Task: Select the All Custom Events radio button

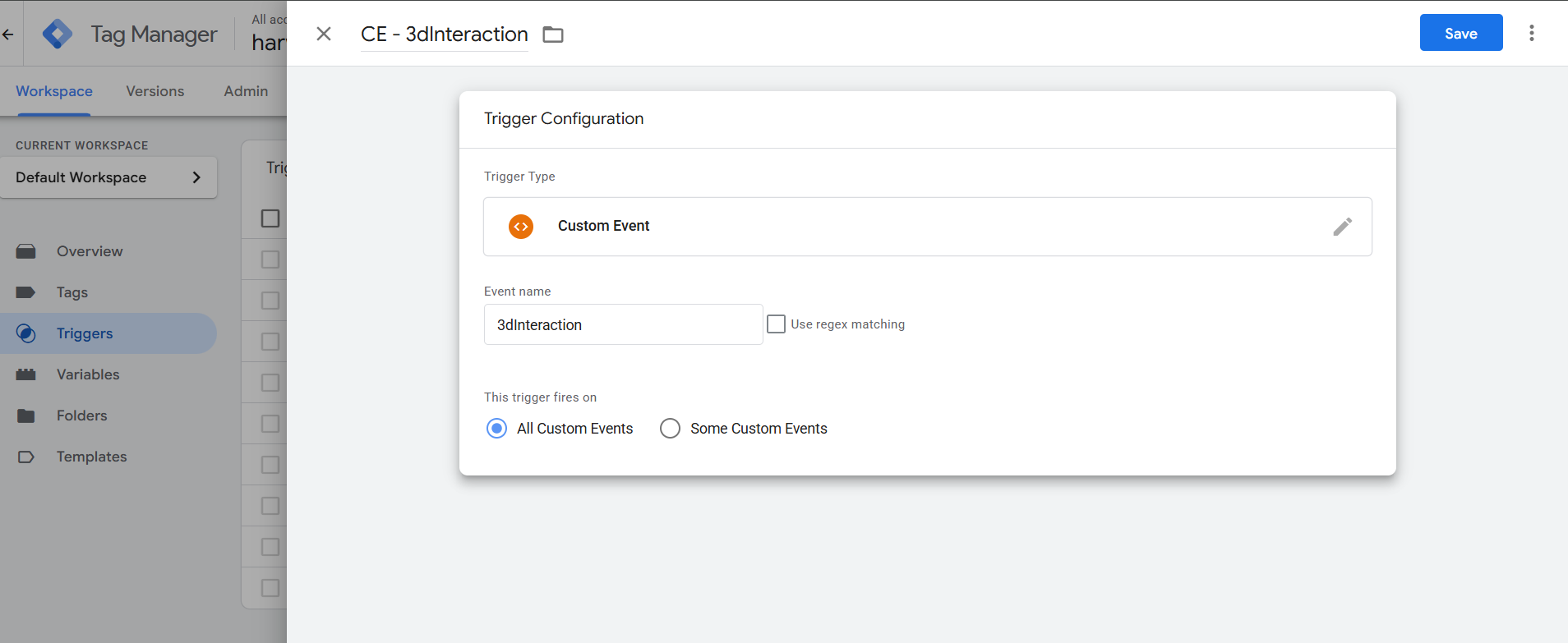Action: (x=497, y=429)
